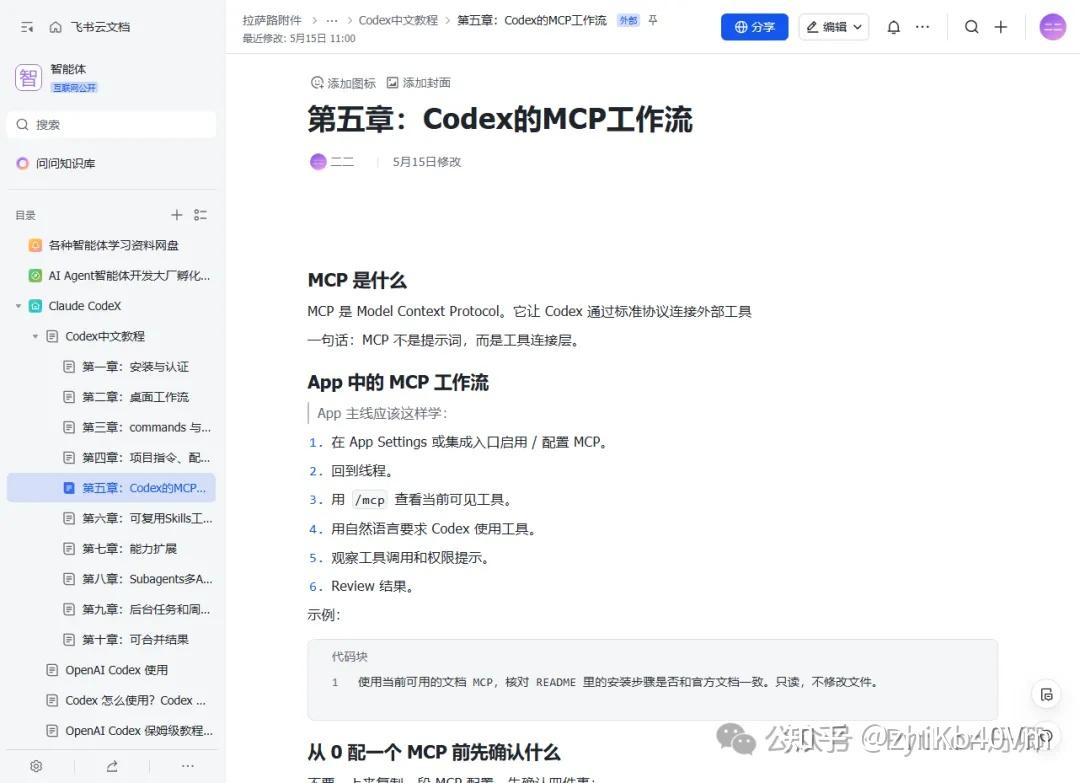Add a new page with the plus icon beside 目录
Viewport: 1080px width, 783px height.
point(177,215)
